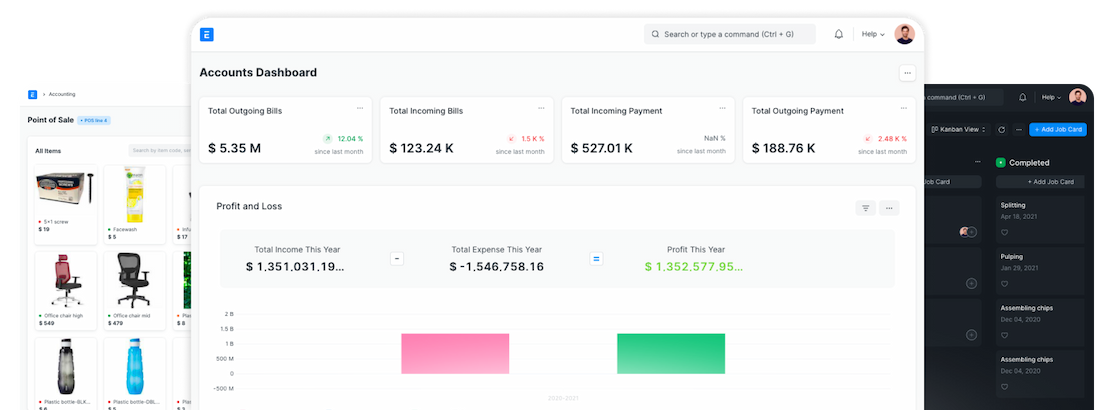
Task: Click the equals operator before Profit This Year
Action: pos(596,258)
